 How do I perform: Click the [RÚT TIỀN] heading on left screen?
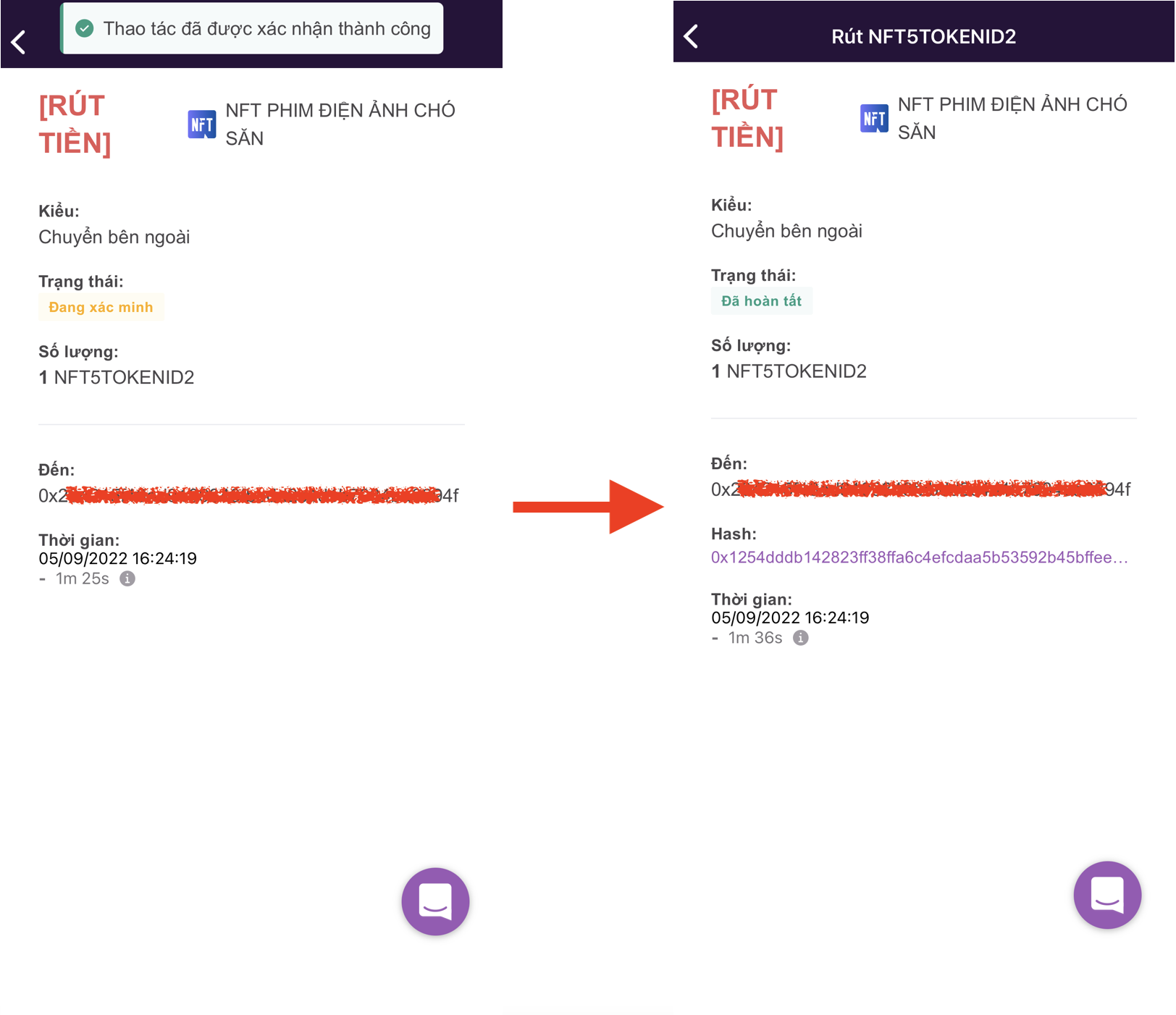[75, 125]
